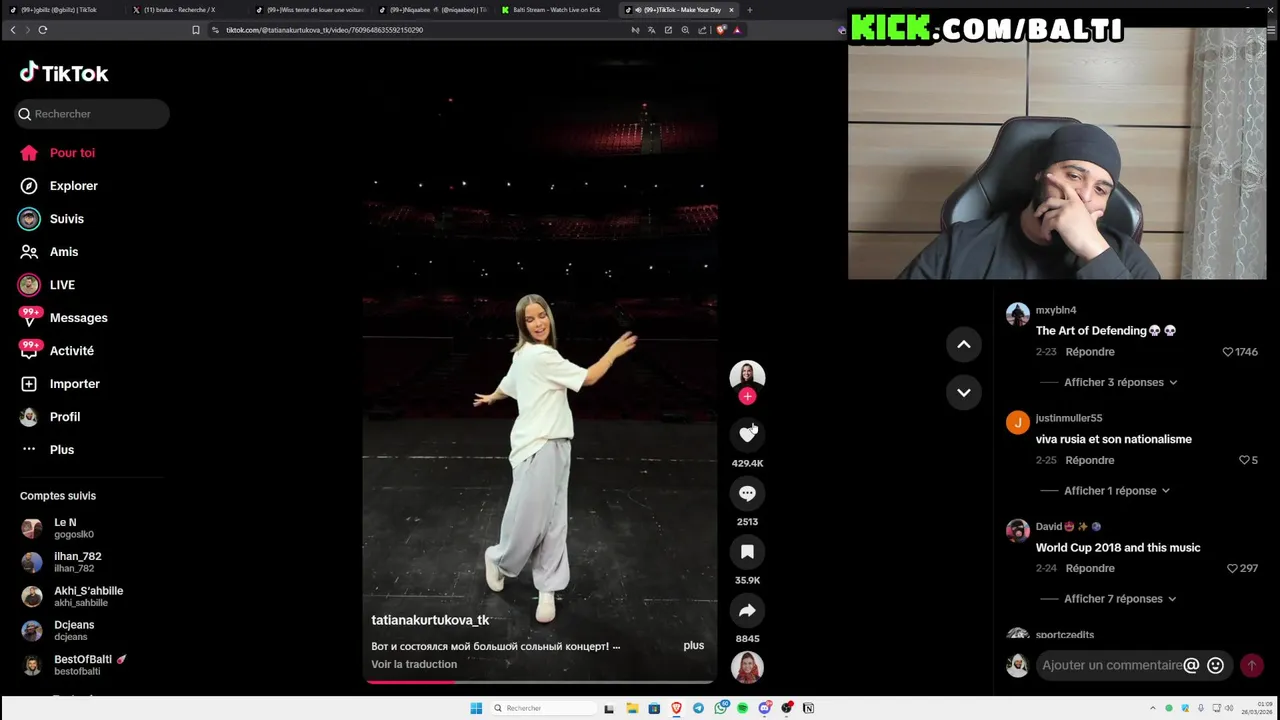Expand Afficher 7 réponses
This screenshot has height=720, width=1280.
pos(1120,599)
